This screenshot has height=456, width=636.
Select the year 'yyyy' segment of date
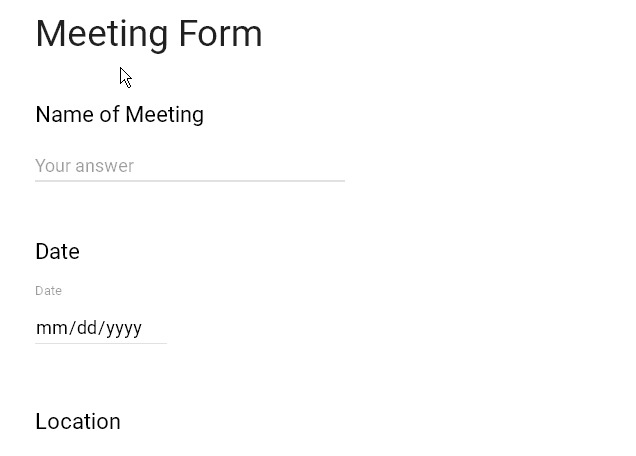[123, 328]
